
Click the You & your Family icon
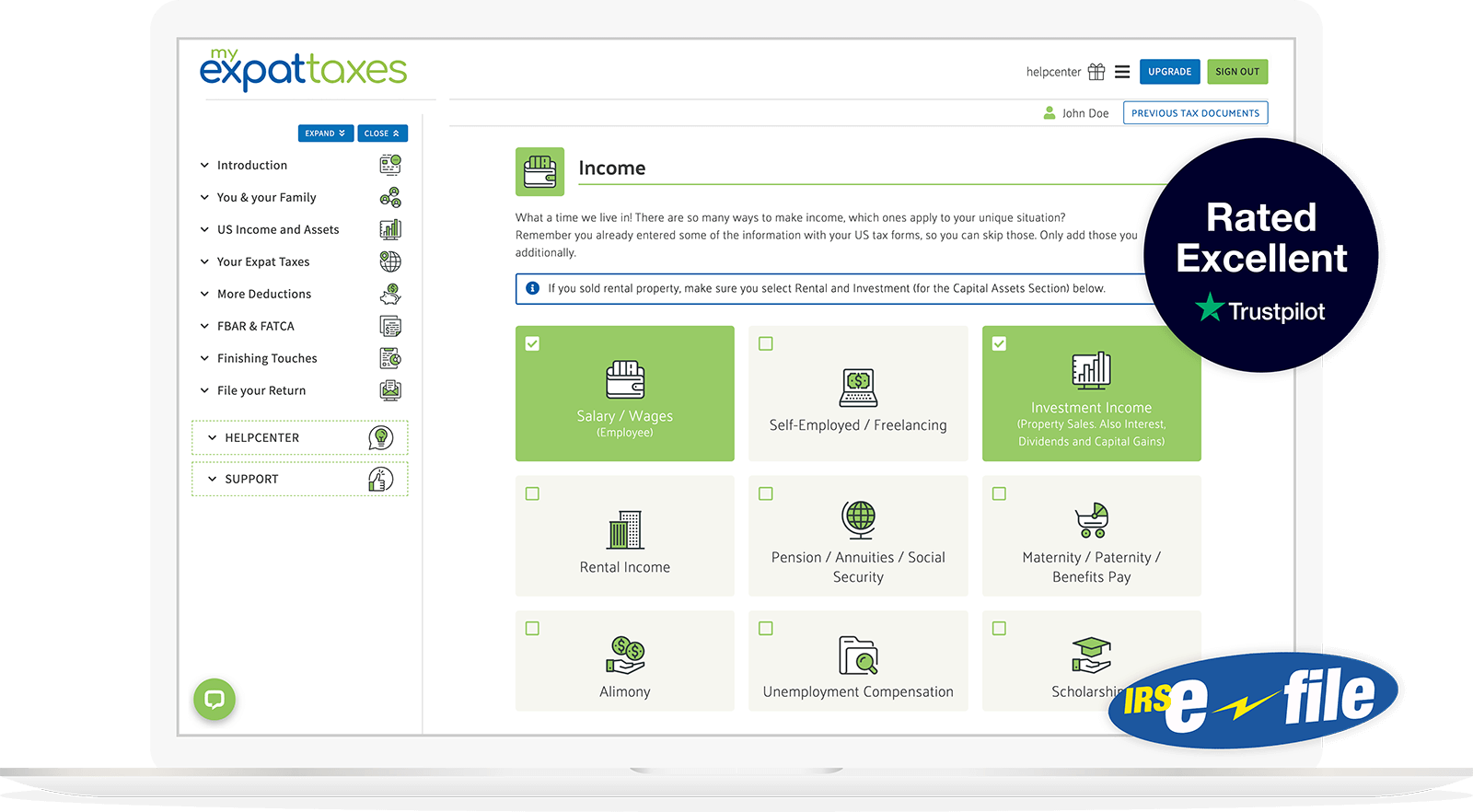point(390,197)
